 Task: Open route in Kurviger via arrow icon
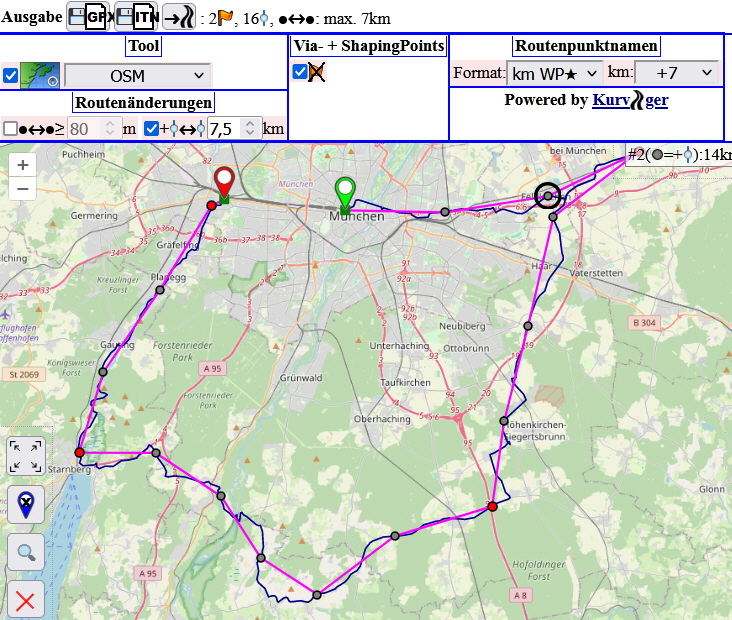pyautogui.click(x=179, y=16)
